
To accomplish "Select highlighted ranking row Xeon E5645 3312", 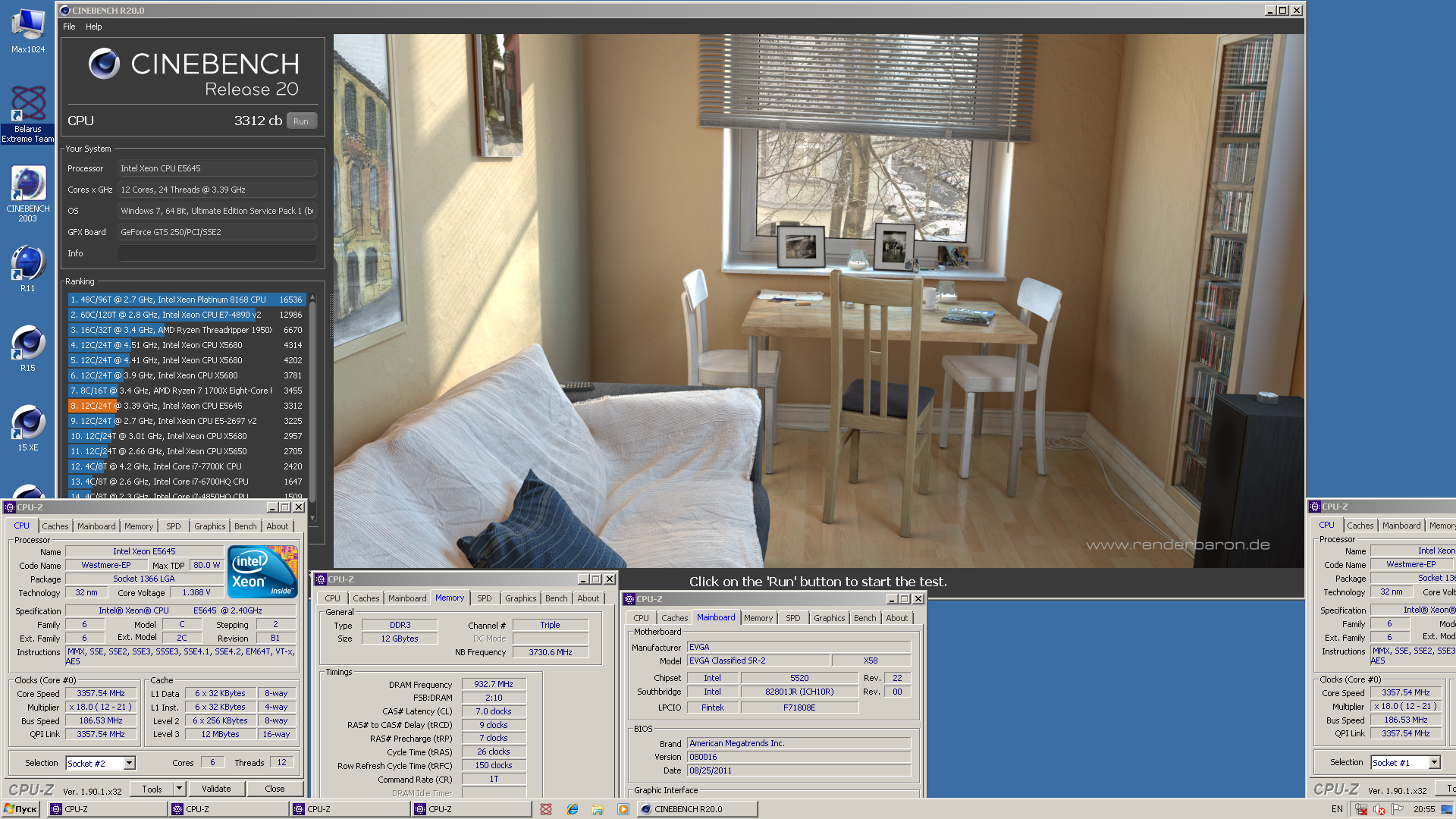I will [x=187, y=406].
